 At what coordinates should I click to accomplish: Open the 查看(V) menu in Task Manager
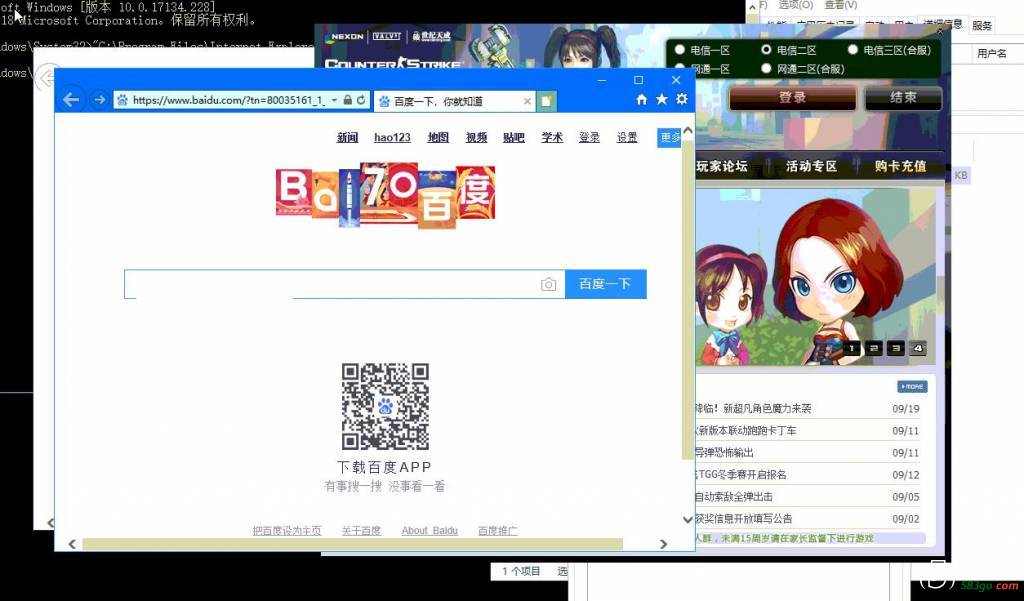840,5
